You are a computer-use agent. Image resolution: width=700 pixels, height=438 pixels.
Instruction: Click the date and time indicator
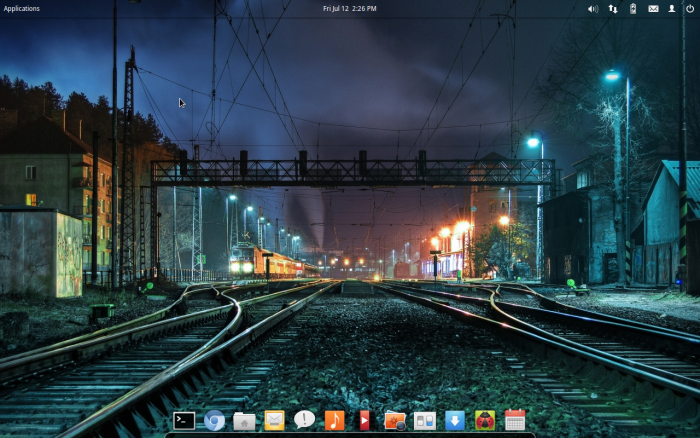click(x=349, y=8)
